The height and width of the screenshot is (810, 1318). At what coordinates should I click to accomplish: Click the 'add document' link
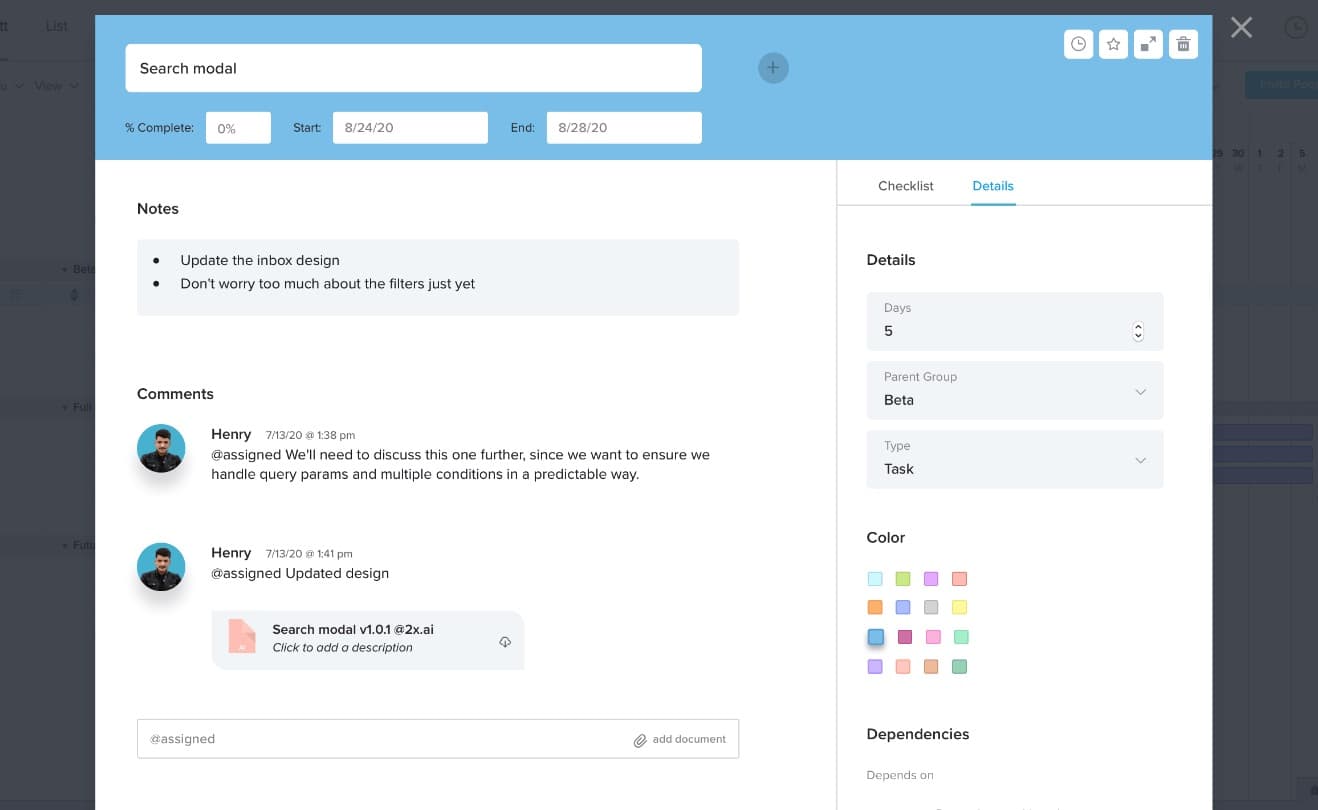coord(689,739)
